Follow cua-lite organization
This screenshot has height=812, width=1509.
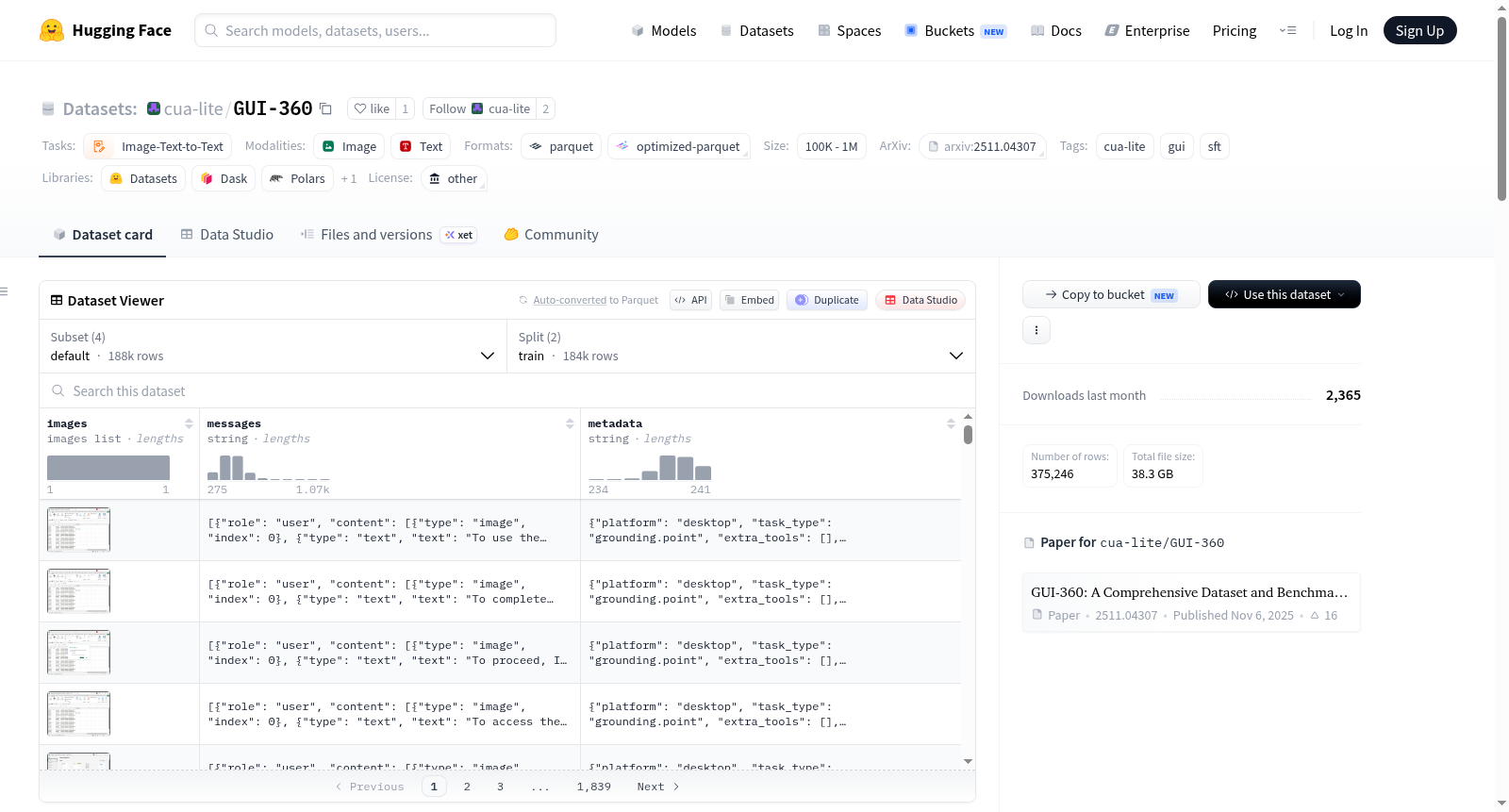tap(479, 108)
